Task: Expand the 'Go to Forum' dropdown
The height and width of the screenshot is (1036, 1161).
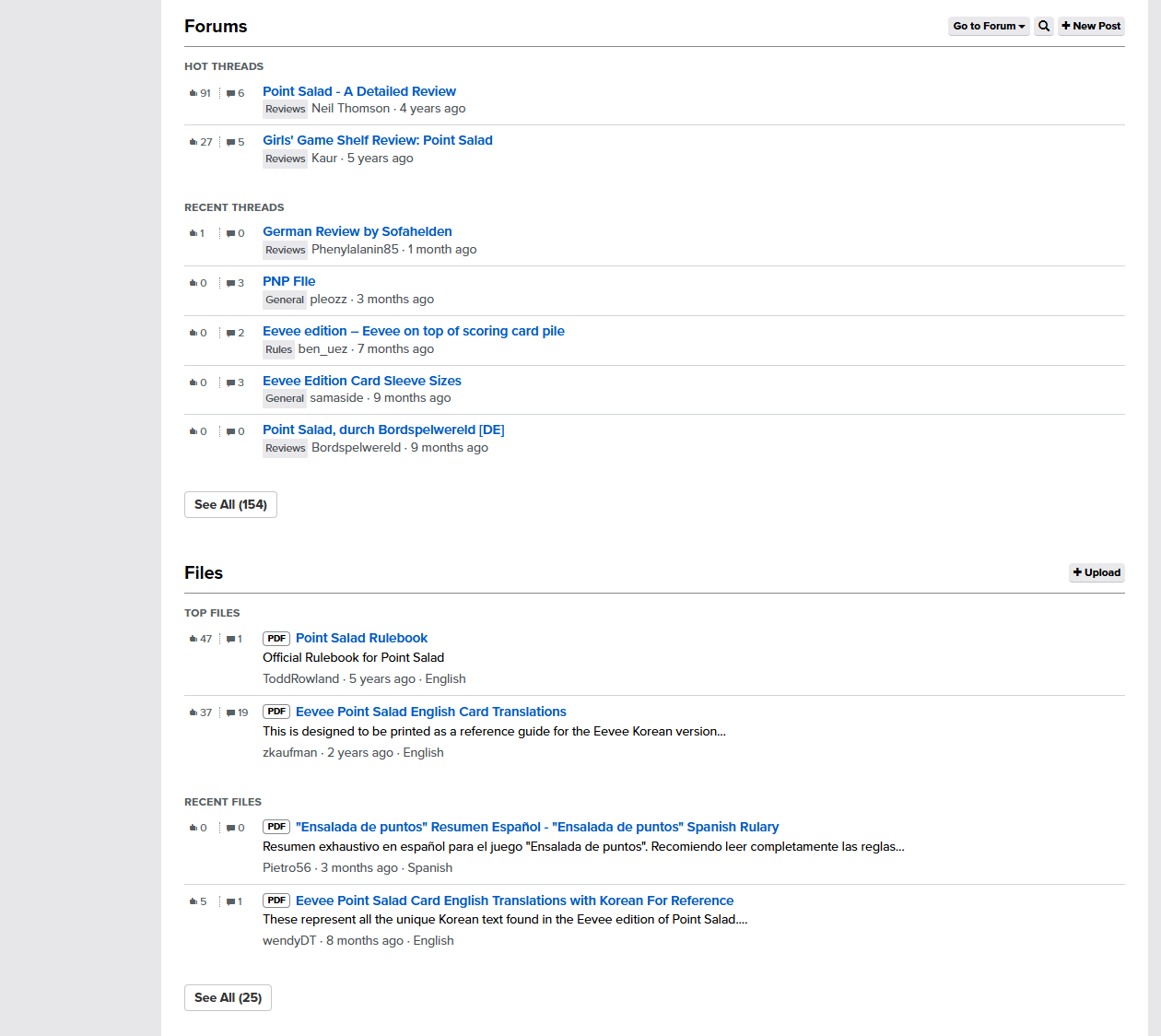Action: click(989, 26)
